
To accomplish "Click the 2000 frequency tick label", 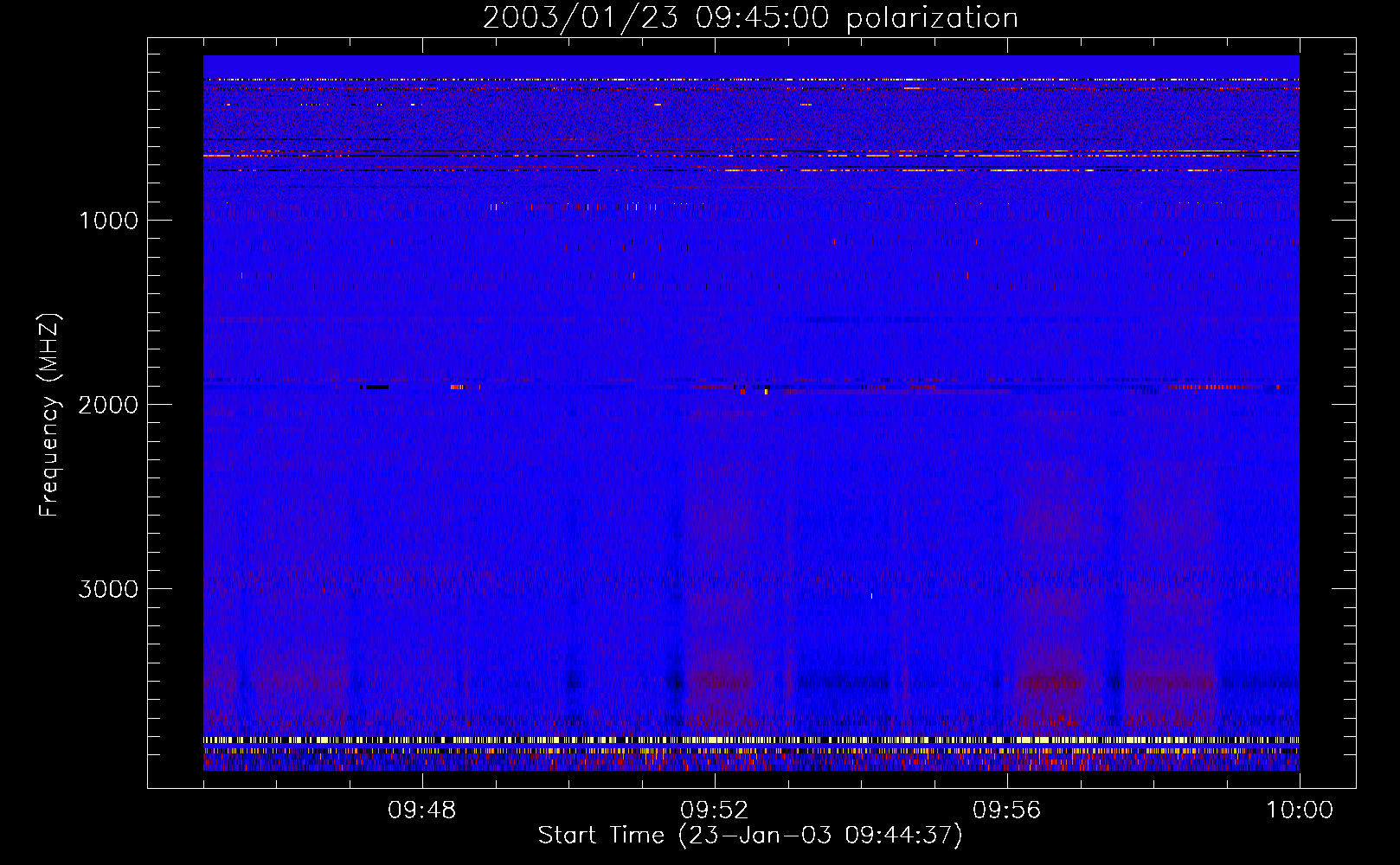I will [x=108, y=405].
